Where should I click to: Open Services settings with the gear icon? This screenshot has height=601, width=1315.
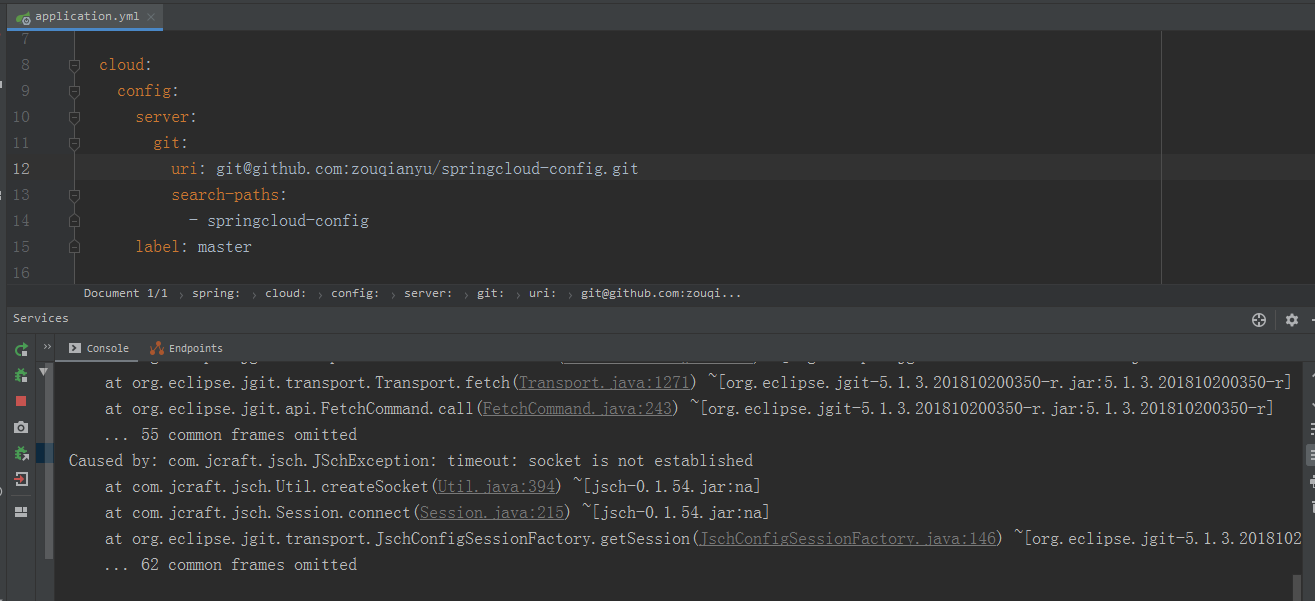coord(1292,319)
